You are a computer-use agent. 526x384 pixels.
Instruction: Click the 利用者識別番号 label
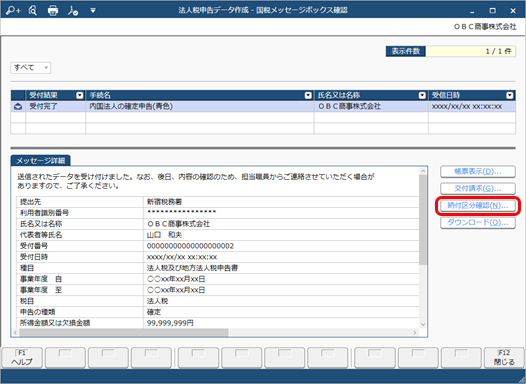[44, 213]
